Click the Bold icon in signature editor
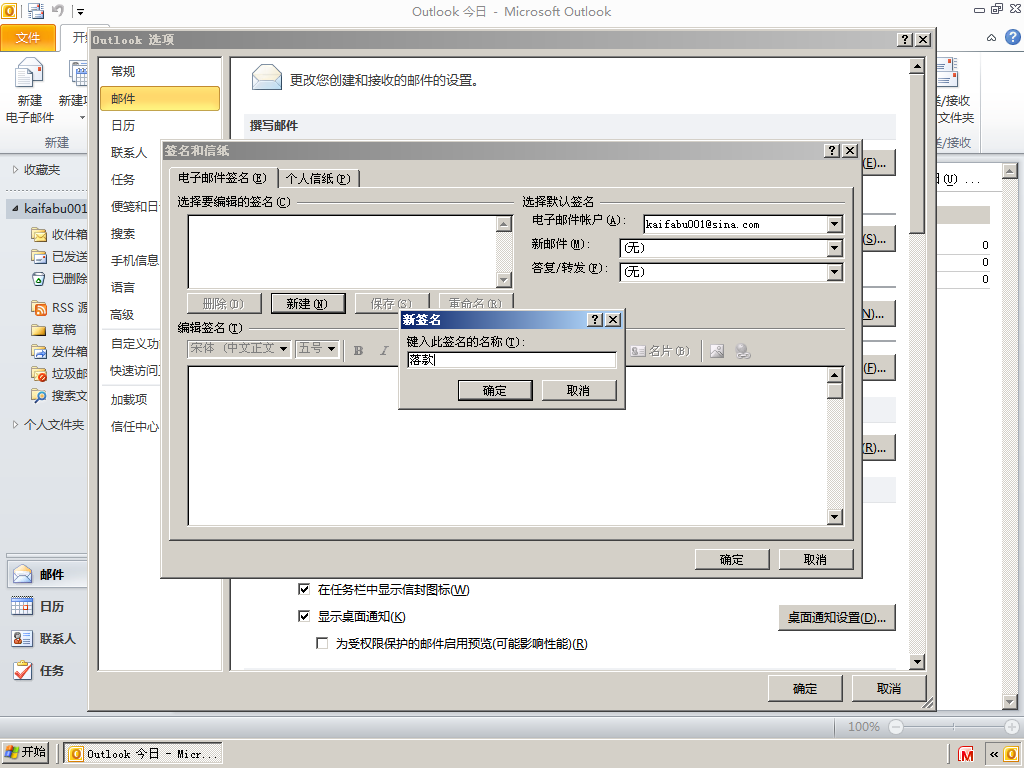Viewport: 1024px width, 768px height. point(359,351)
